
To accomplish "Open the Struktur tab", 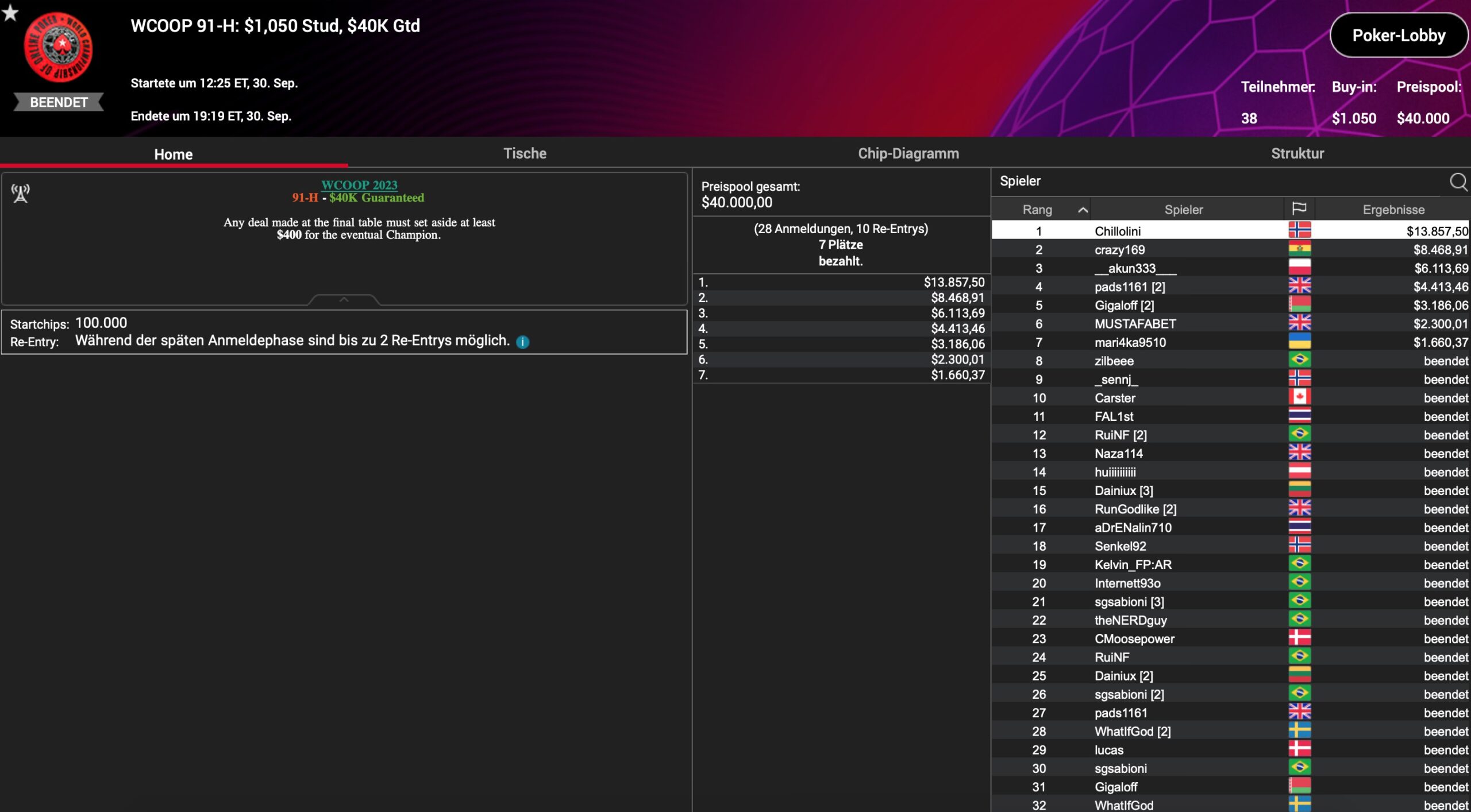I will 1297,153.
